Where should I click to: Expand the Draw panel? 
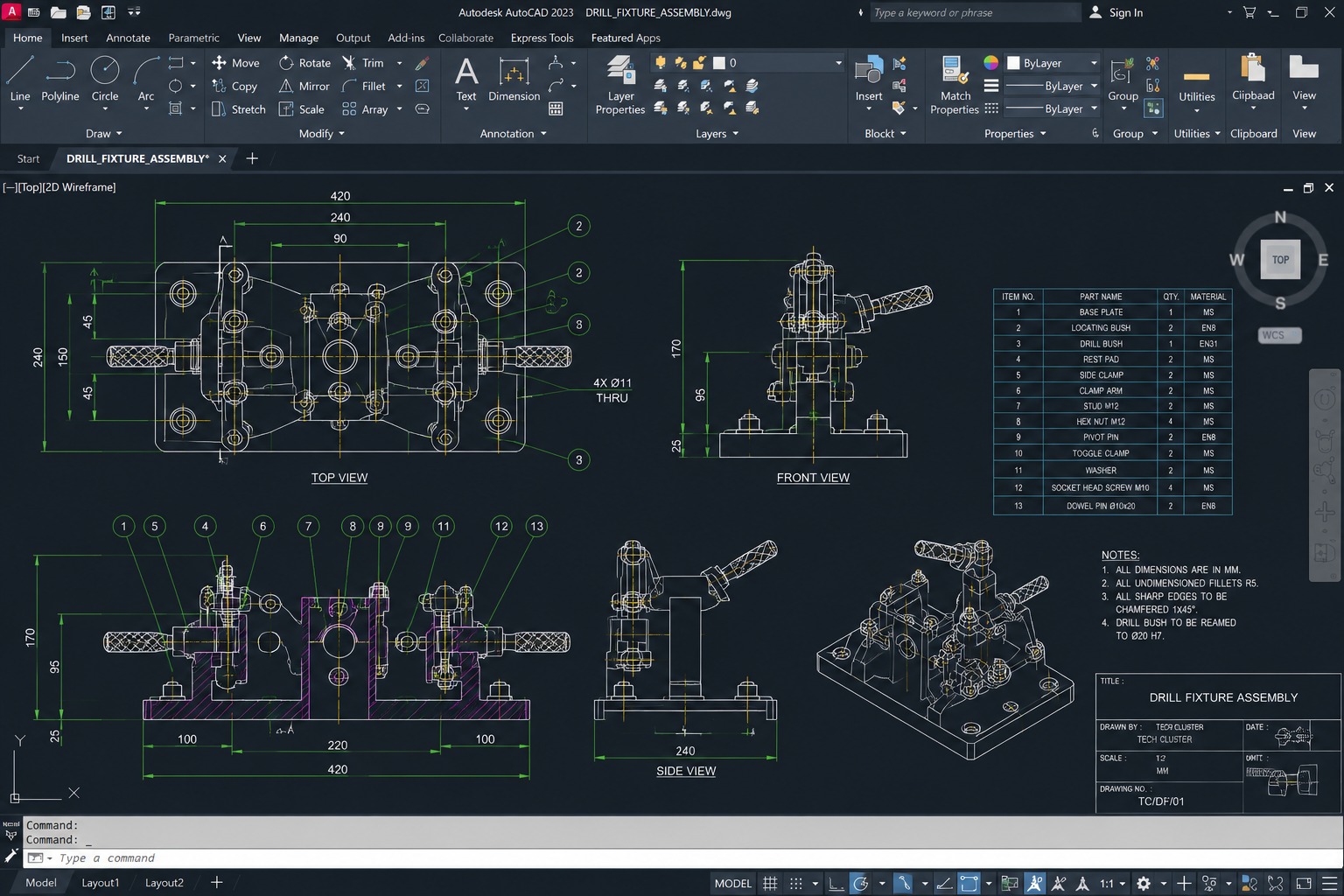(104, 134)
